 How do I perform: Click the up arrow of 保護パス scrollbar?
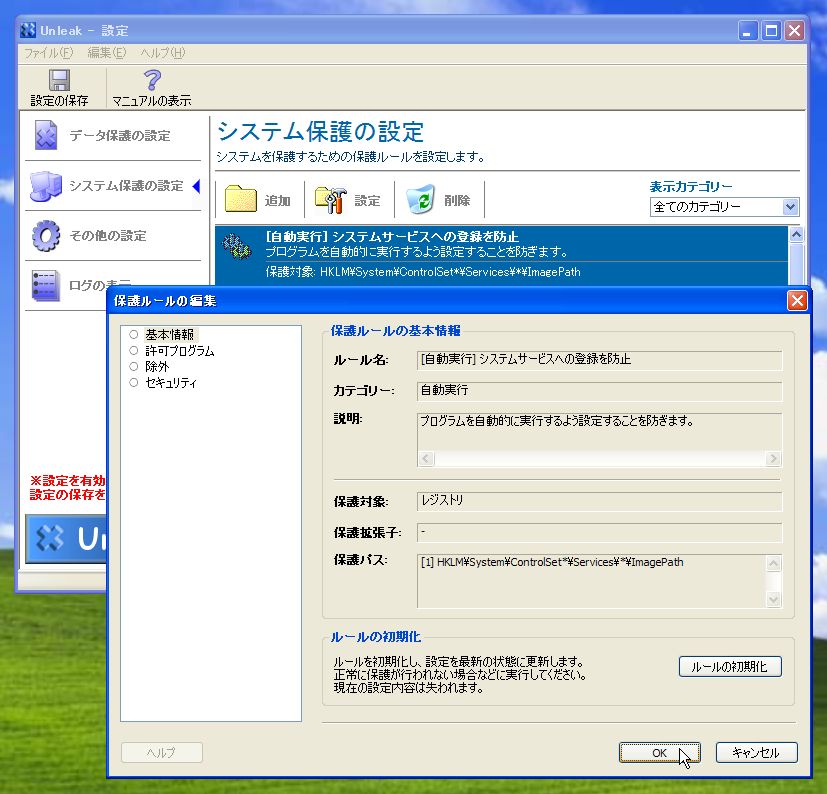(x=773, y=563)
